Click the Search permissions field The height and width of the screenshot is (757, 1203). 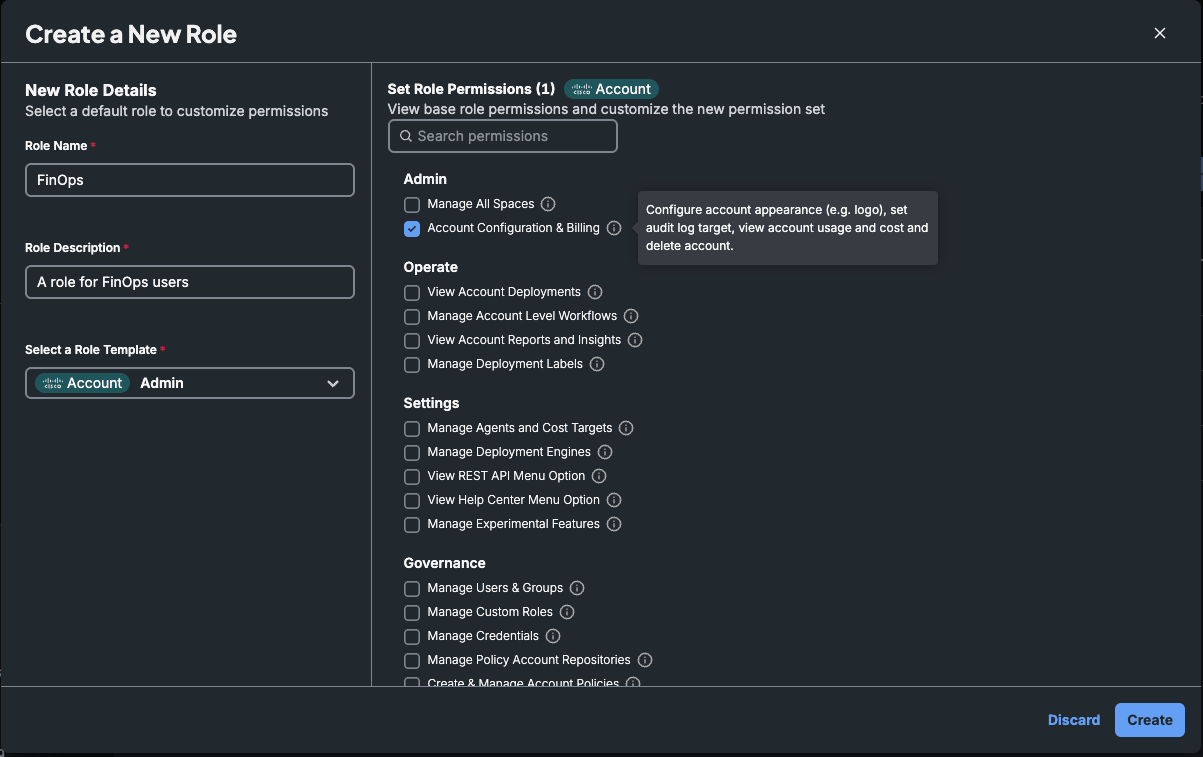point(503,136)
